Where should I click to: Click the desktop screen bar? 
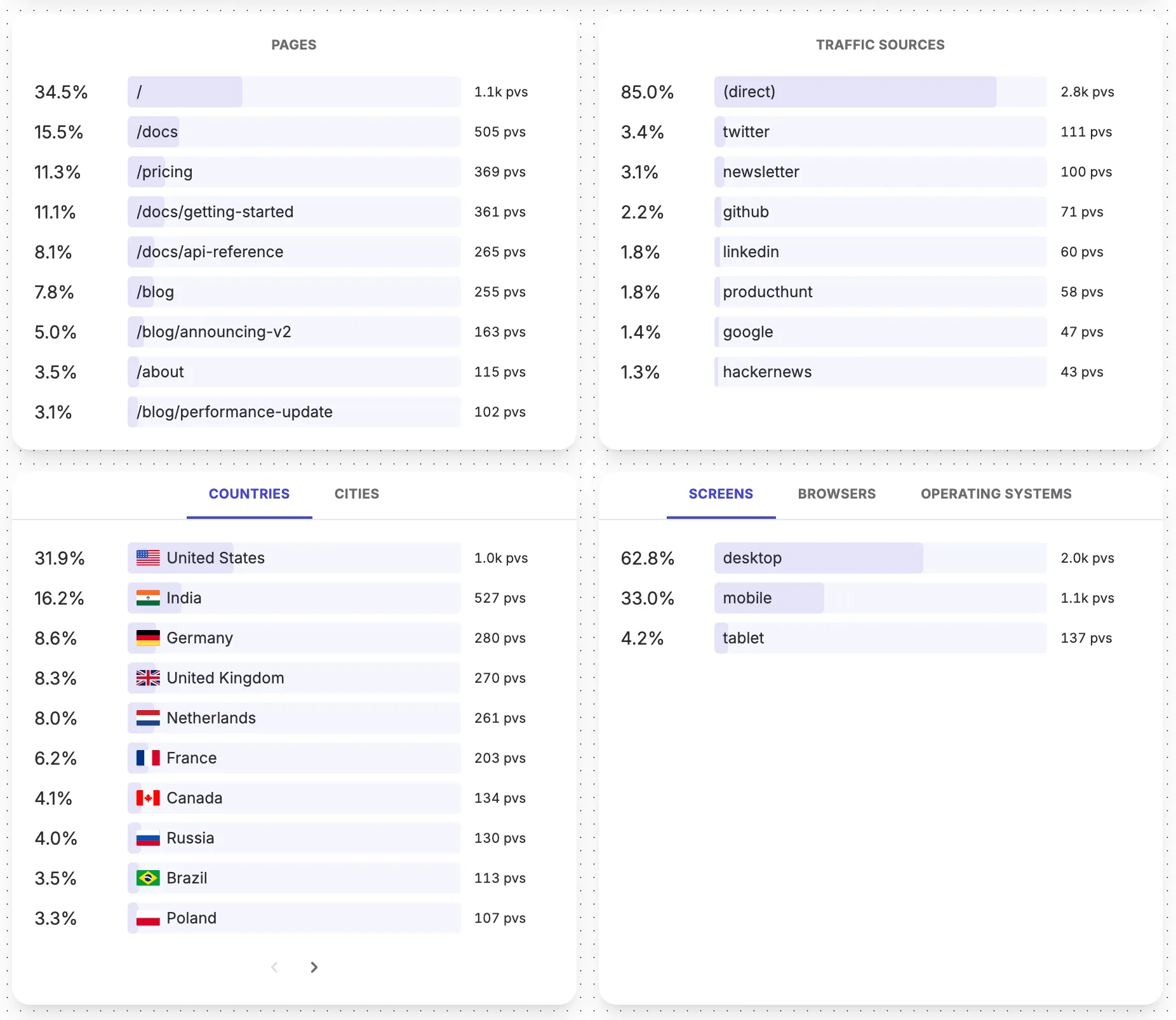pos(879,558)
